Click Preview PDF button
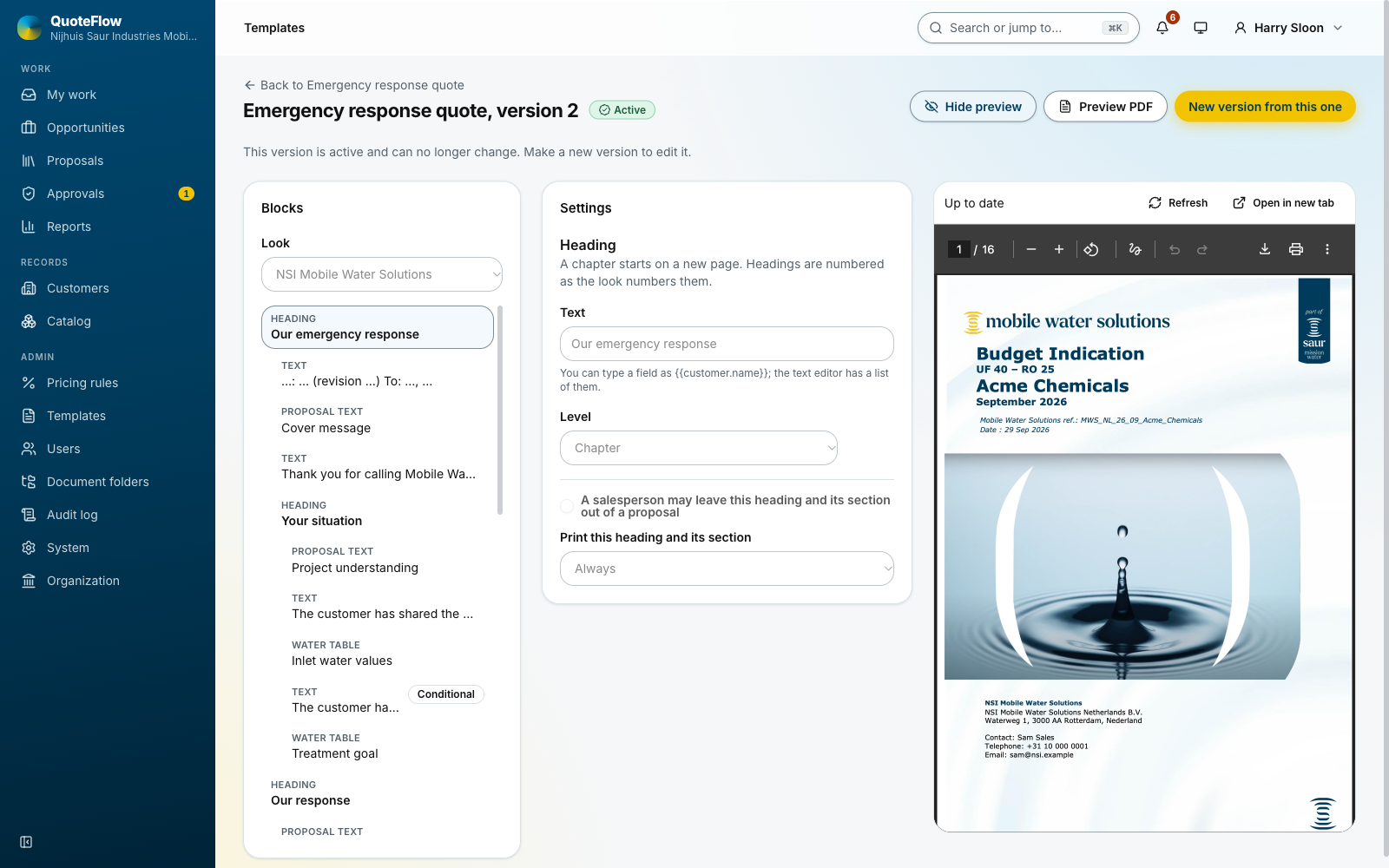 pyautogui.click(x=1105, y=107)
